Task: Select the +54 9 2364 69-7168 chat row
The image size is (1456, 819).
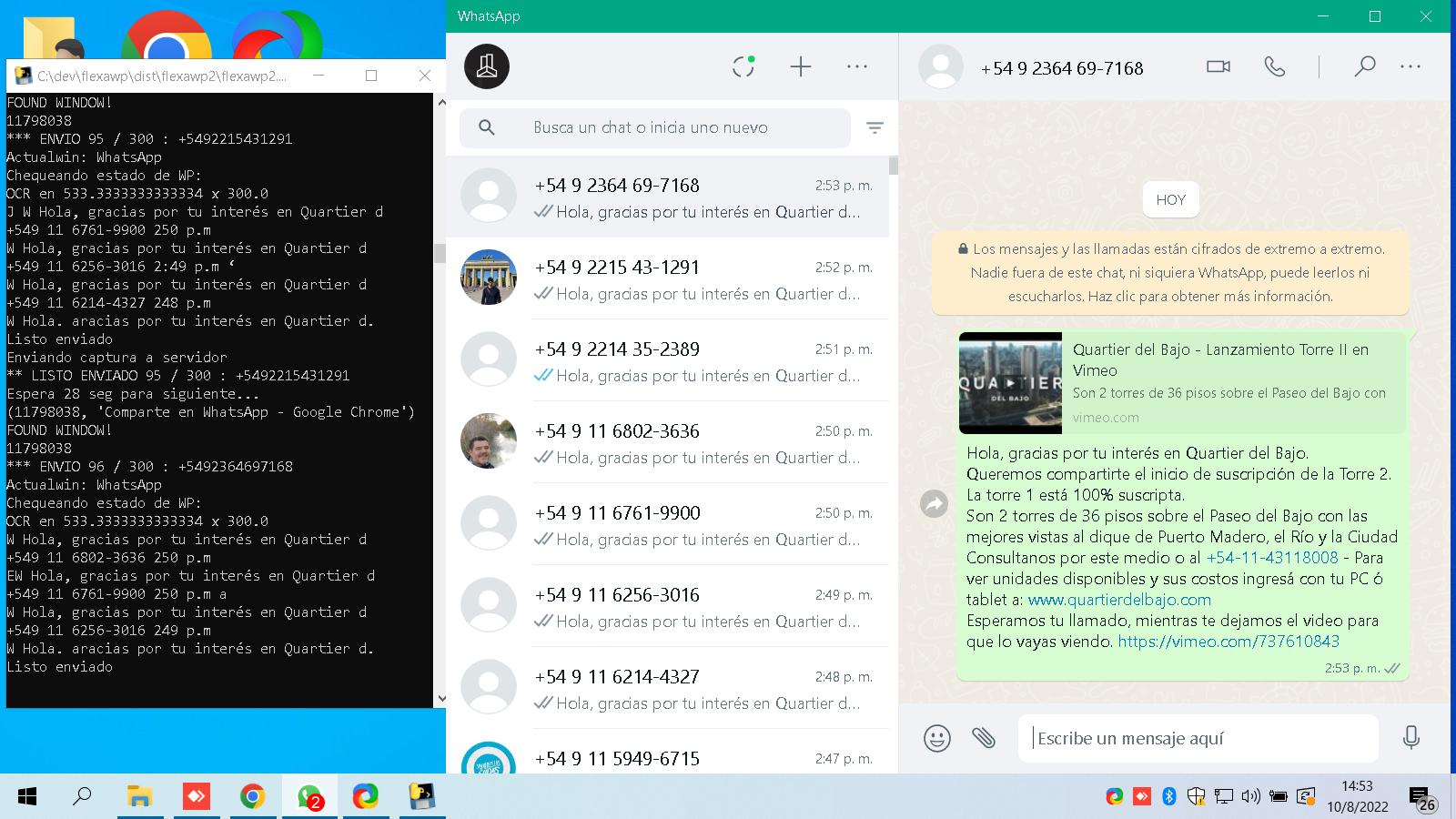Action: coord(667,197)
